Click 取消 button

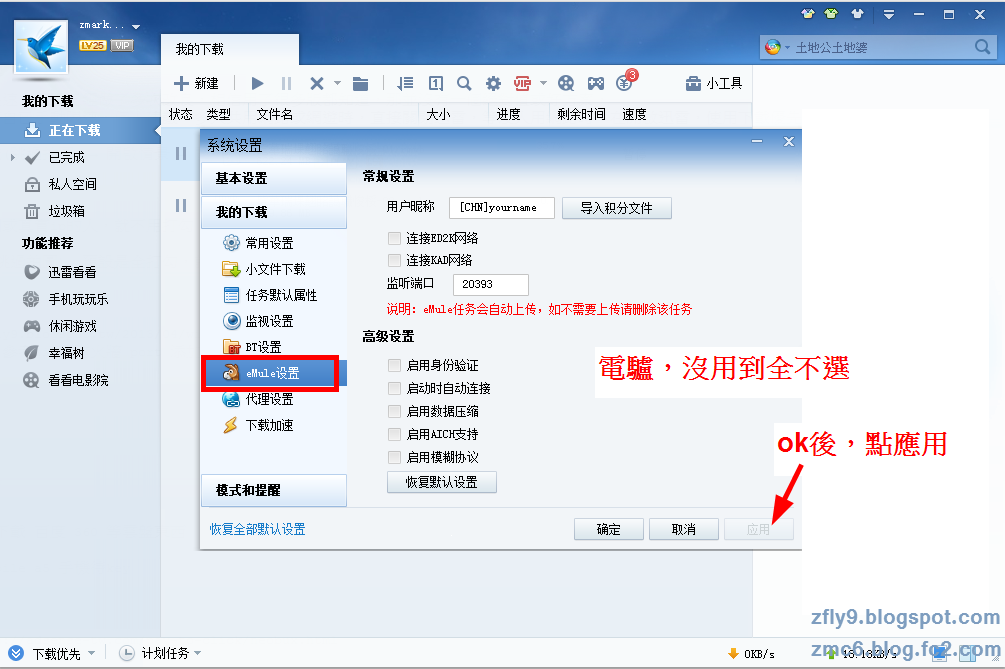click(x=683, y=529)
